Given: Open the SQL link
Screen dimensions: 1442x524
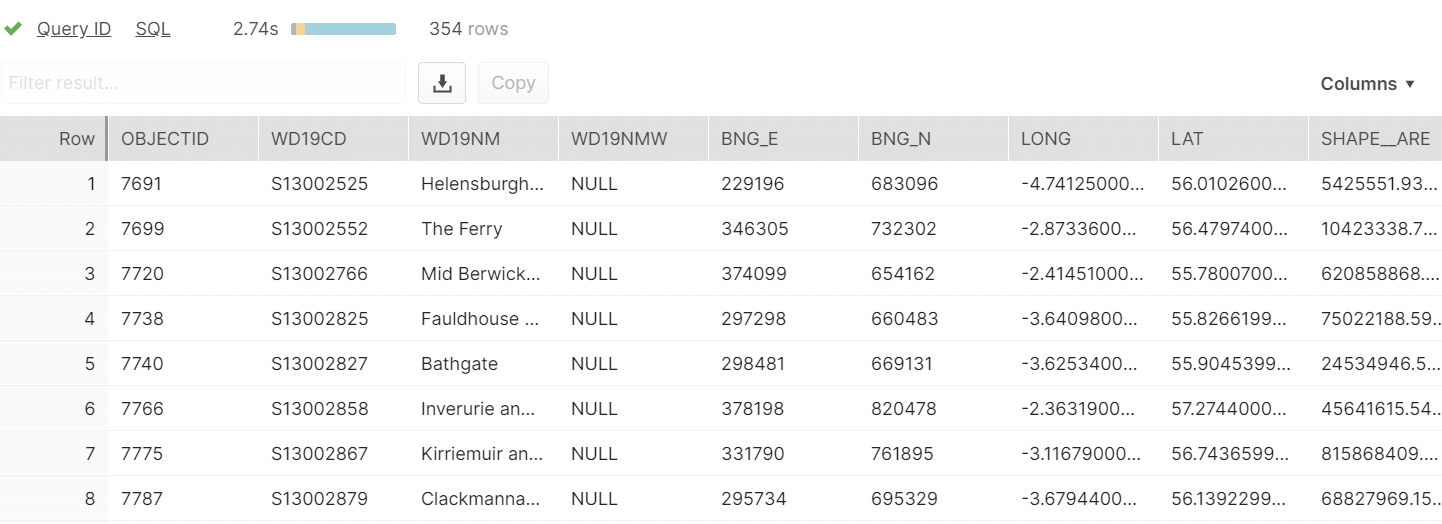Looking at the screenshot, I should (x=153, y=29).
